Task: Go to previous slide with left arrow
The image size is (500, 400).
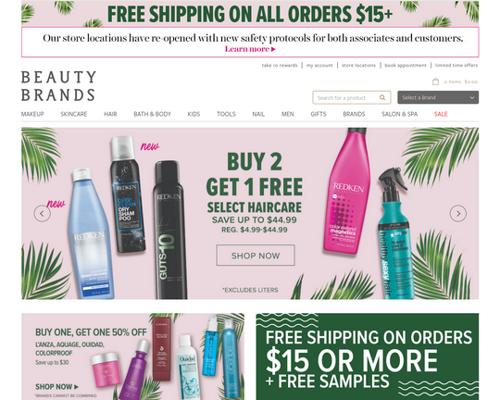Action: [42, 214]
